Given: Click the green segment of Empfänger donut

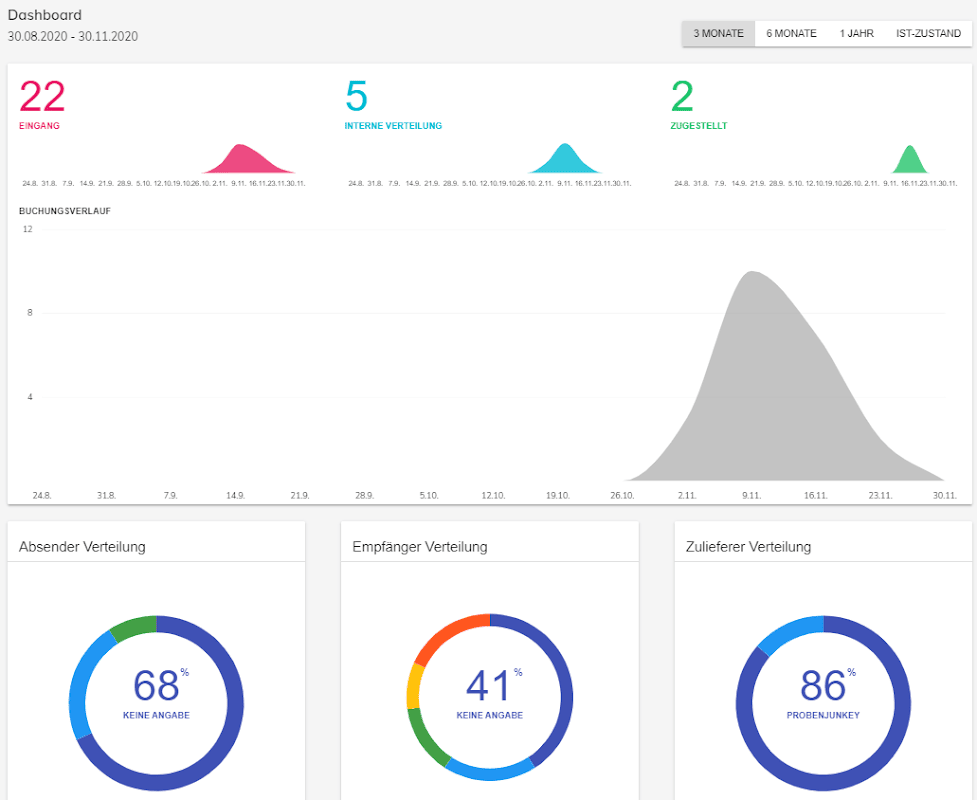Looking at the screenshot, I should click(425, 738).
